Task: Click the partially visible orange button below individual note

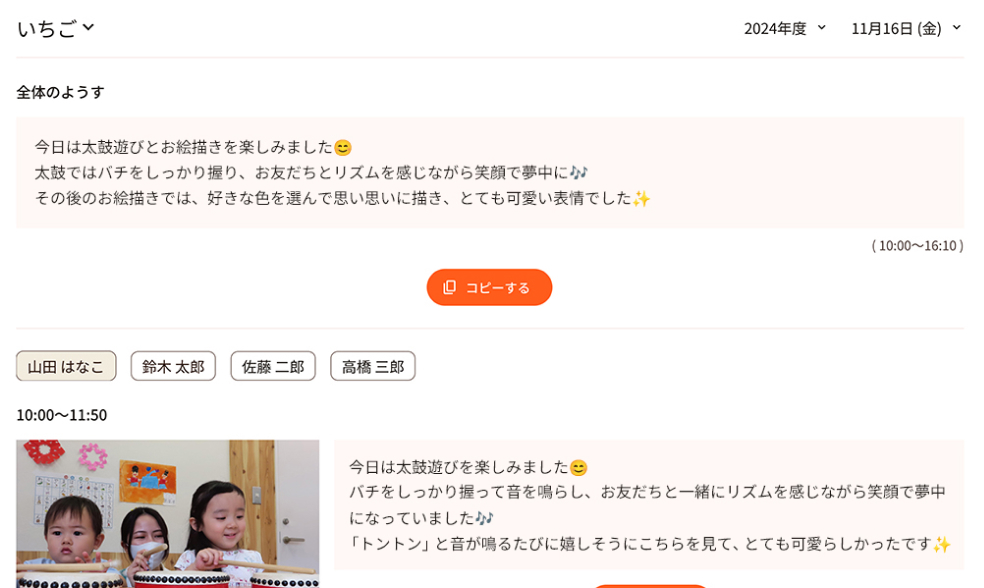Action: [650, 585]
